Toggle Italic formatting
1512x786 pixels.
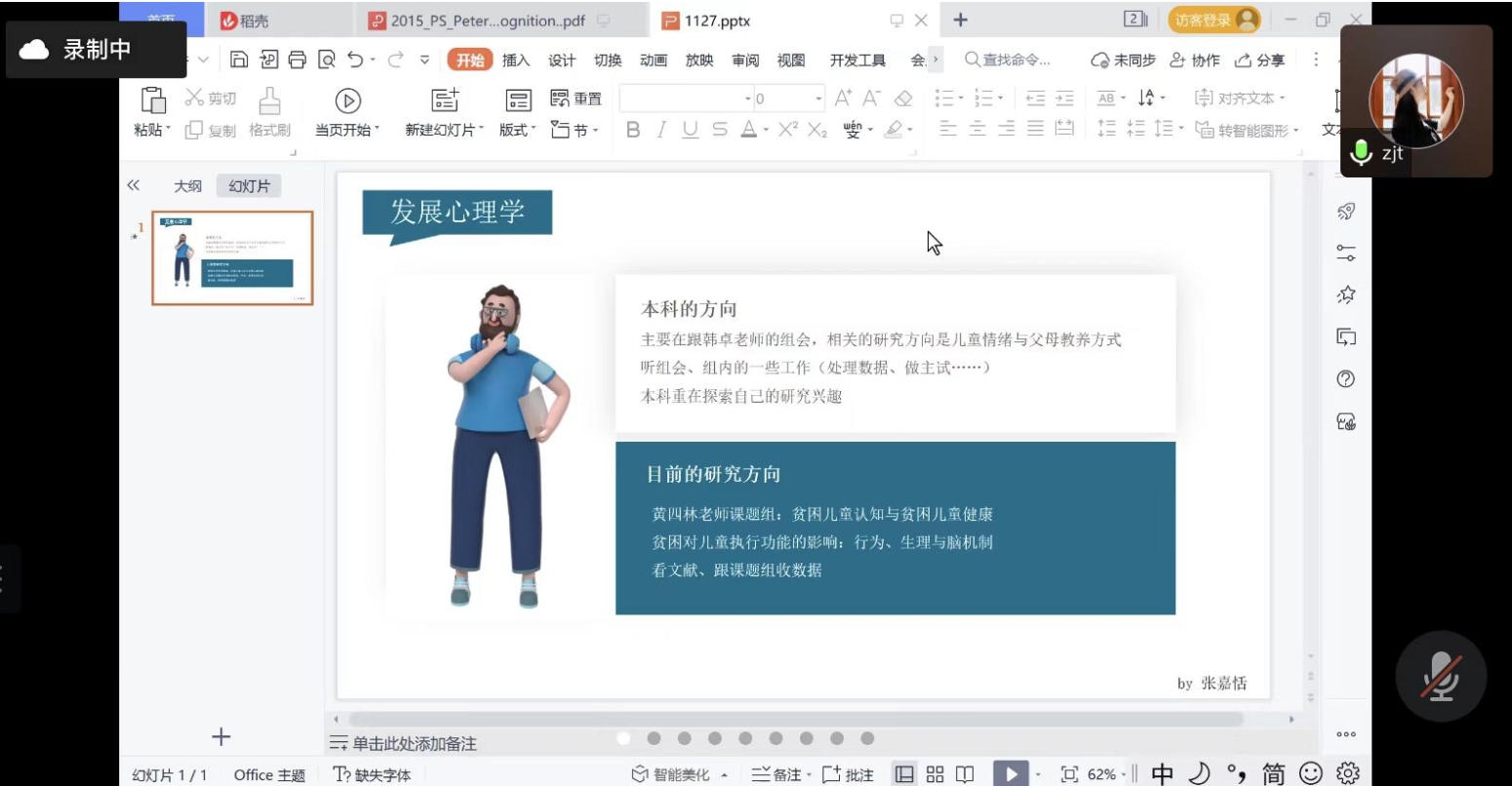pos(661,130)
